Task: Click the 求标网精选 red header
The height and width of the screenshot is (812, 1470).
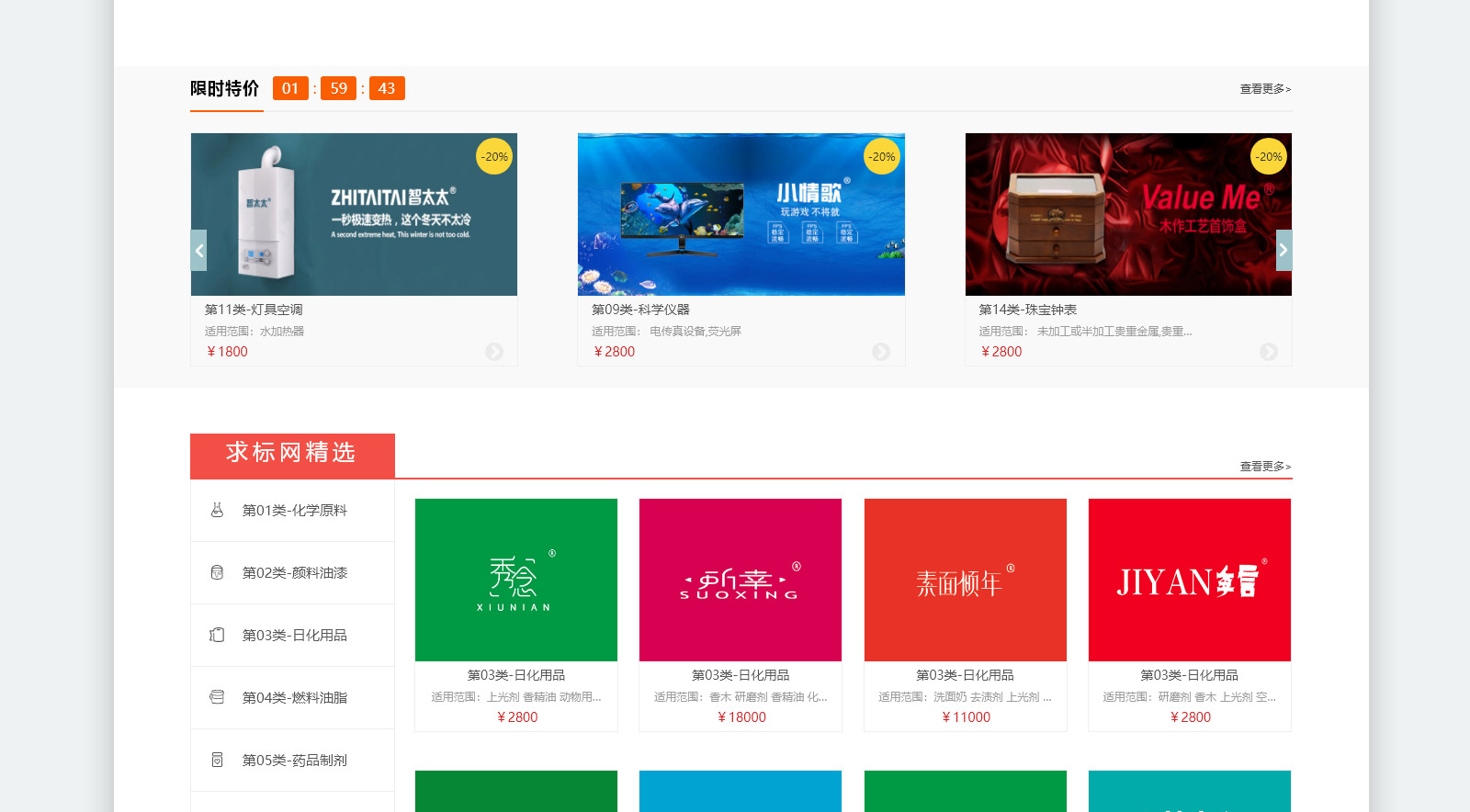Action: (292, 454)
